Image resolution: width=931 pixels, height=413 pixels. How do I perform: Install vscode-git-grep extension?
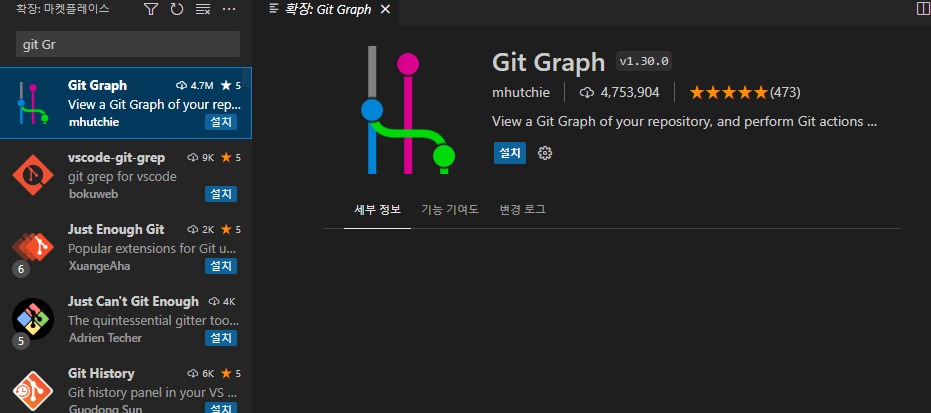coord(221,194)
